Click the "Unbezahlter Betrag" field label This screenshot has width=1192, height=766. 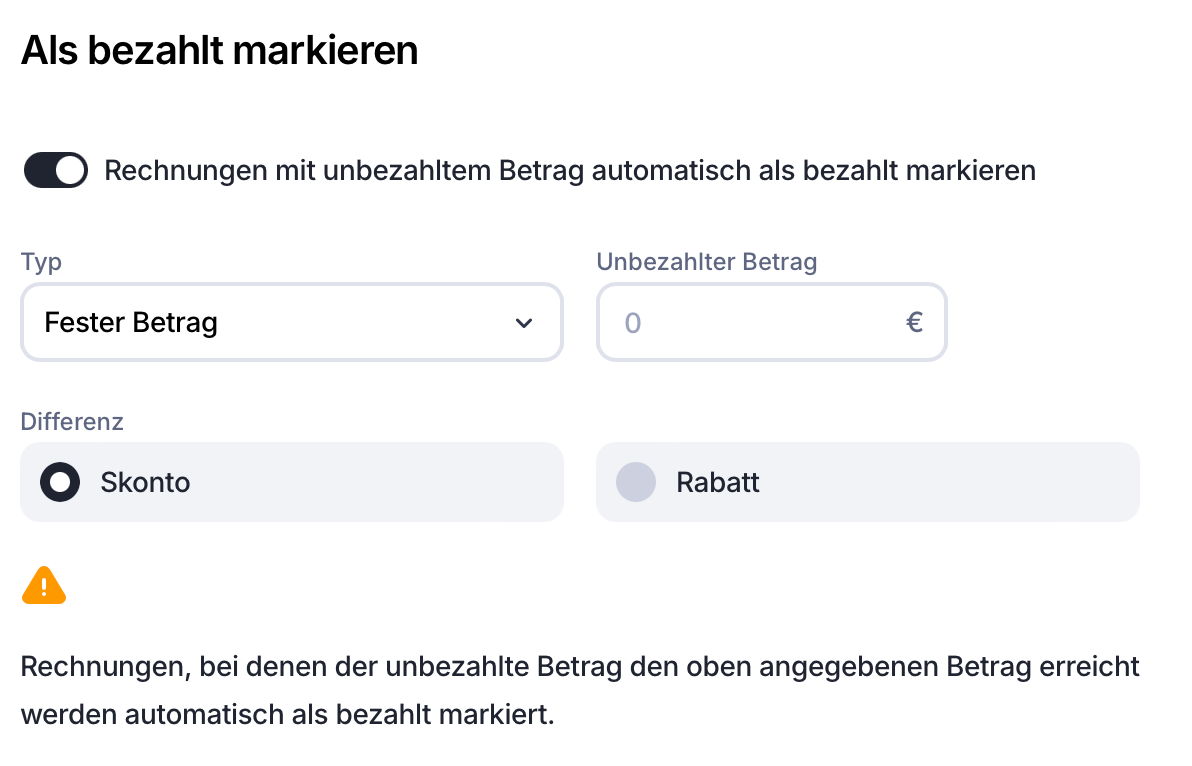[707, 262]
